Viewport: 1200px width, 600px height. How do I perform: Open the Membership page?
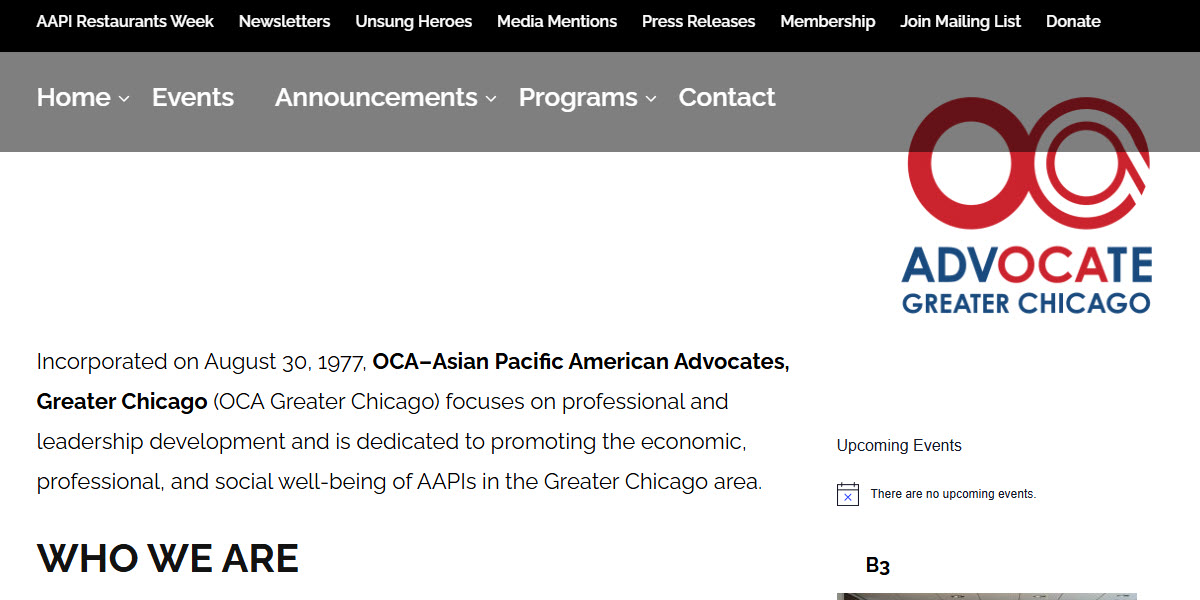coord(828,21)
